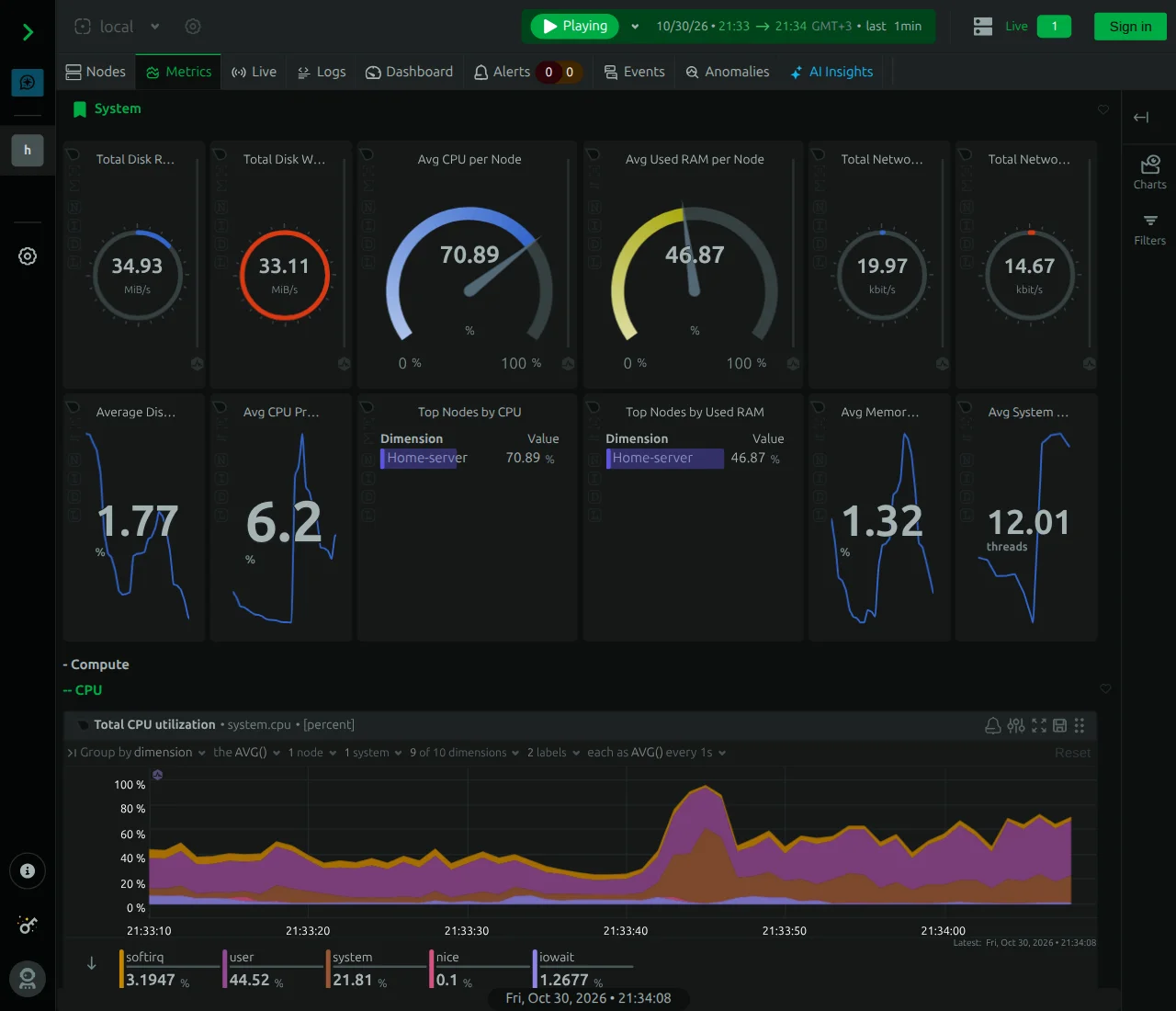Switch to the Logs tab
This screenshot has height=1011, width=1176.
pos(322,72)
